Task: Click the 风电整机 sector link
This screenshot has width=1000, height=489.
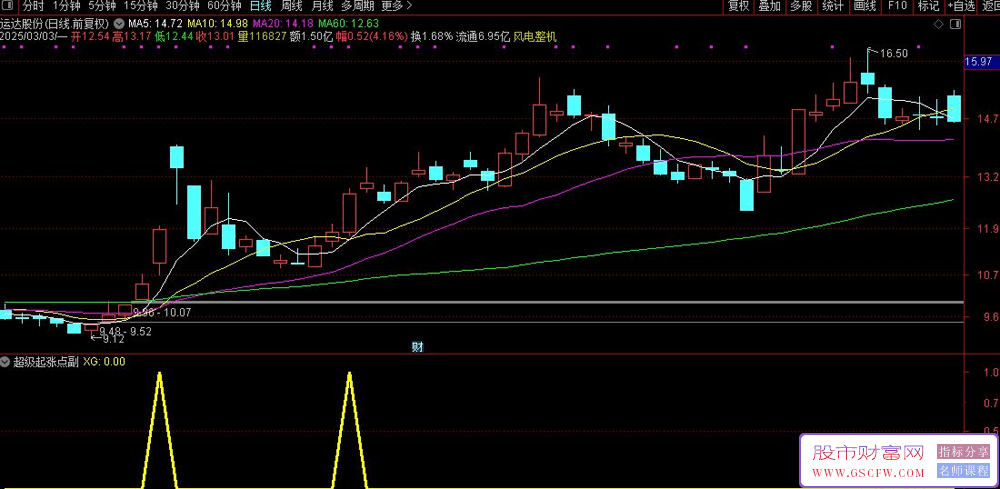Action: click(535, 37)
